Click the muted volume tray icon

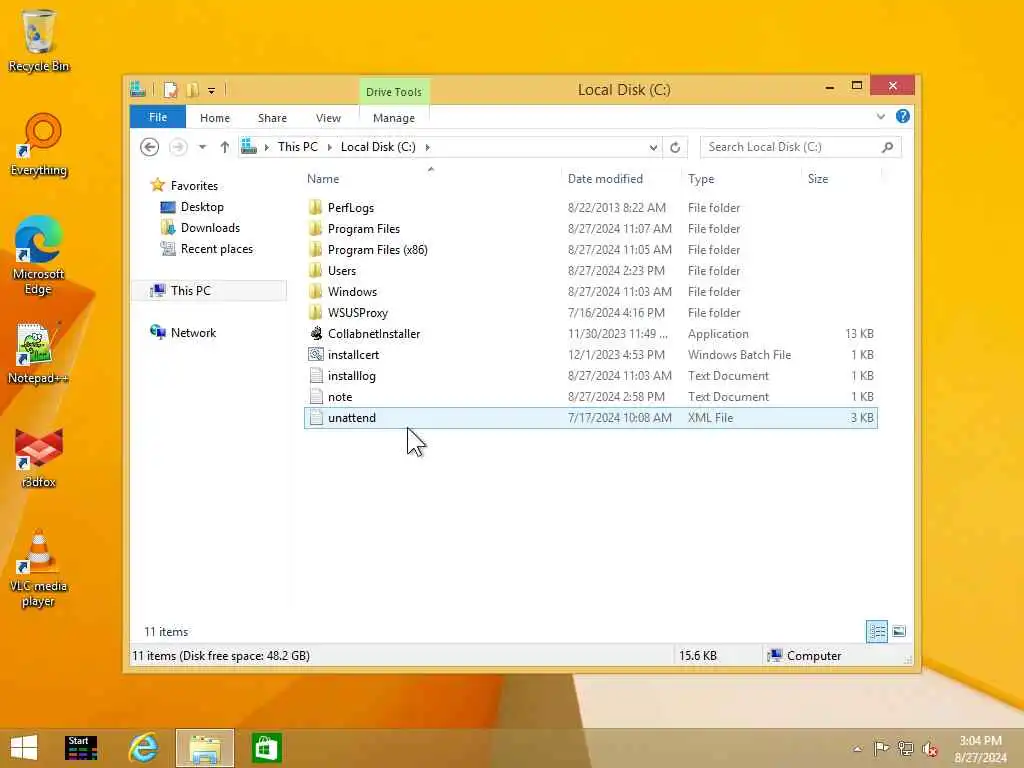click(930, 749)
